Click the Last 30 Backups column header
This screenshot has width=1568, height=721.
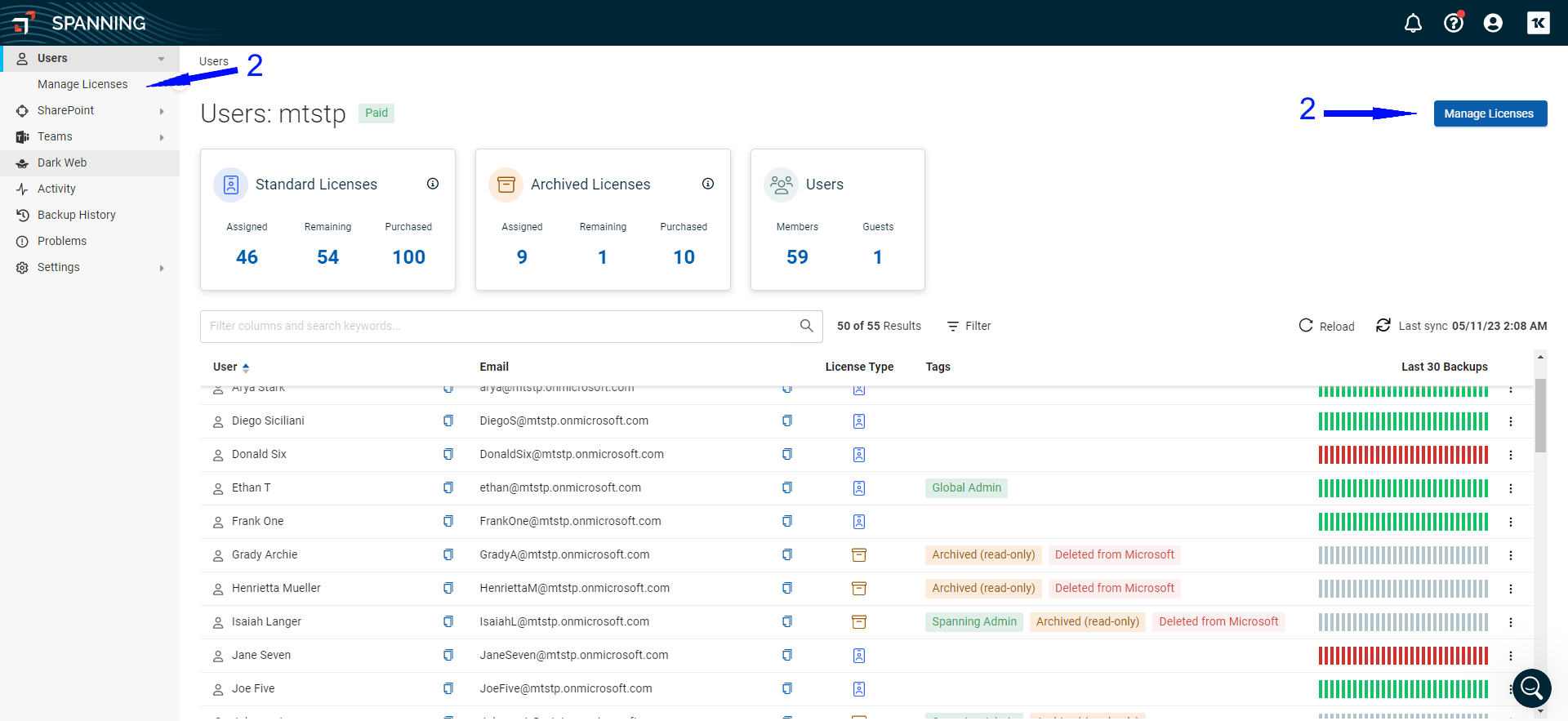[1444, 367]
